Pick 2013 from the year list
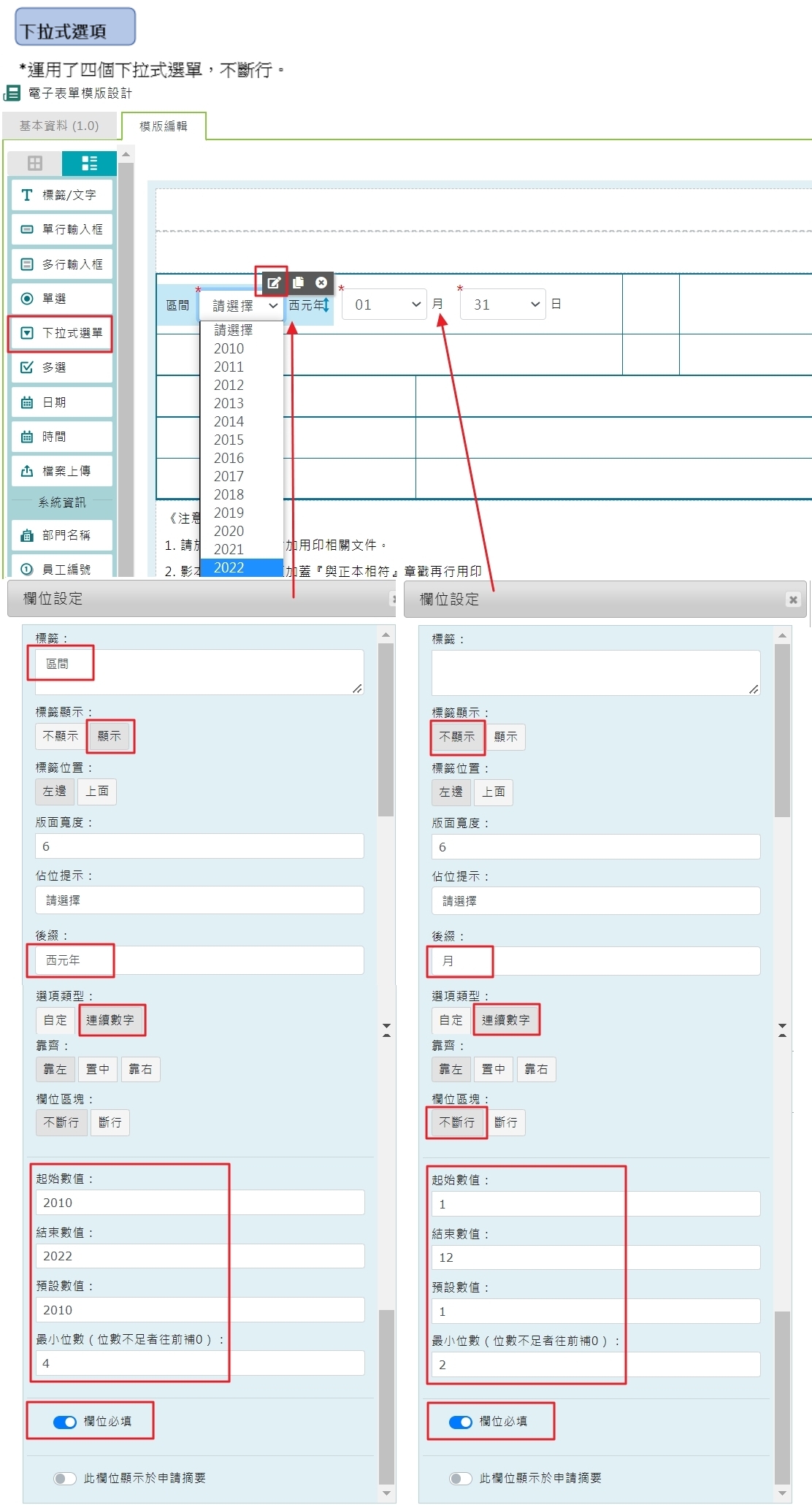812x1505 pixels. (x=242, y=403)
